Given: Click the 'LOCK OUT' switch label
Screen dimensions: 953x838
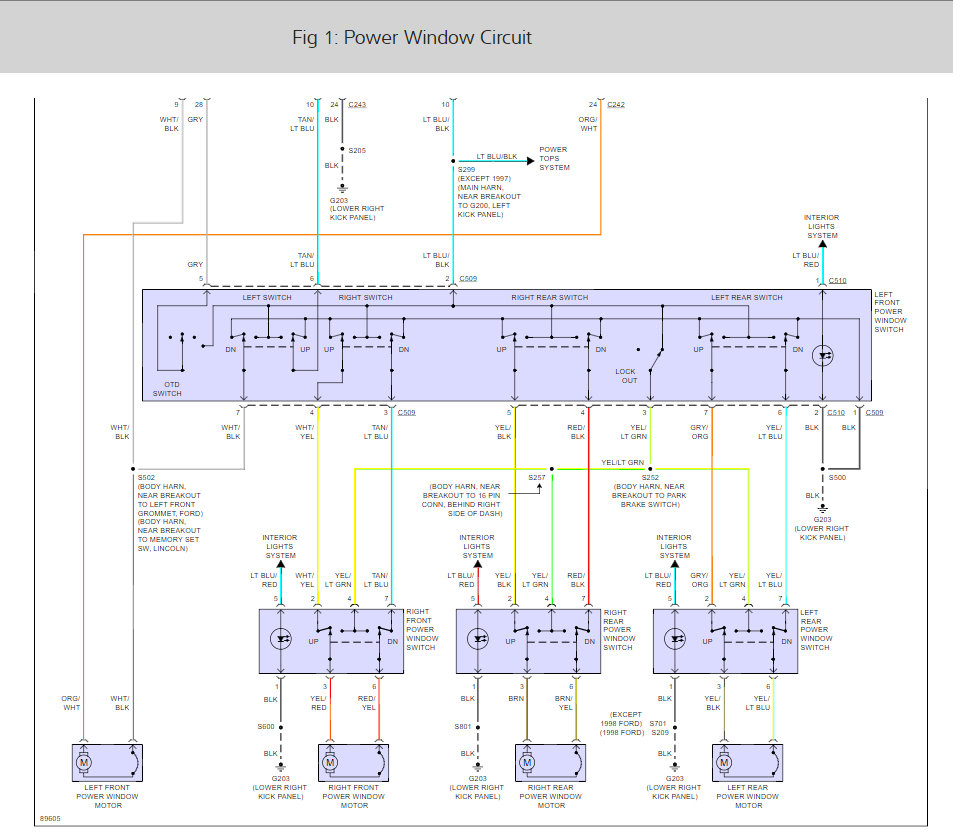Looking at the screenshot, I should click(626, 376).
